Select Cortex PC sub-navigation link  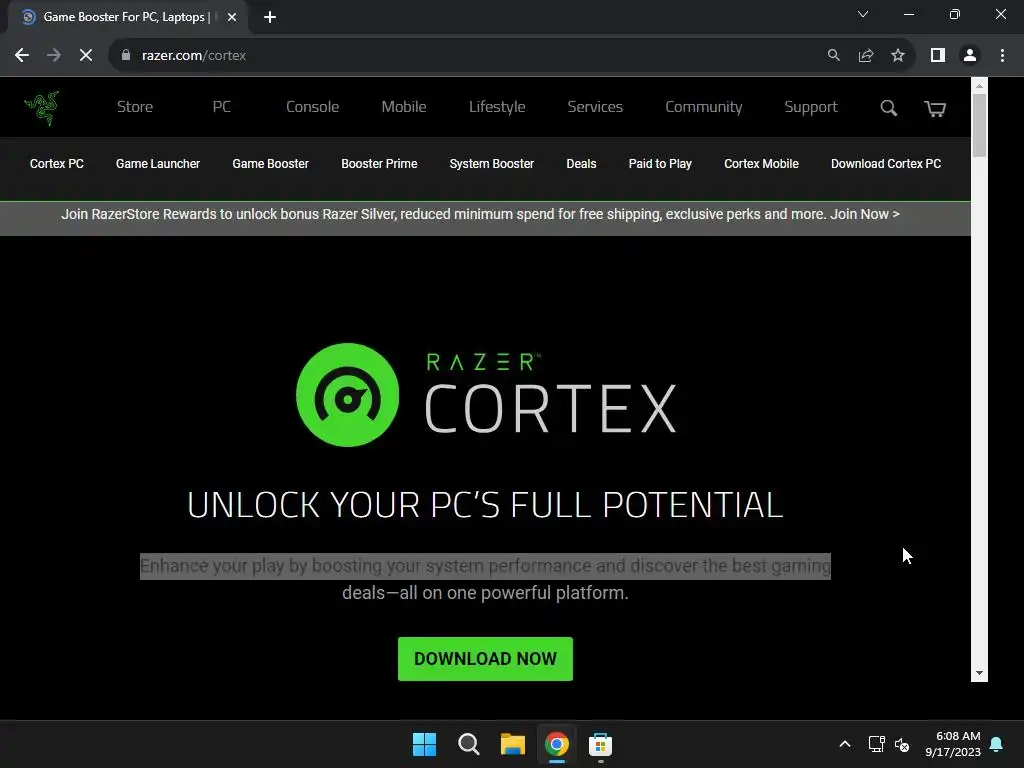pyautogui.click(x=57, y=164)
